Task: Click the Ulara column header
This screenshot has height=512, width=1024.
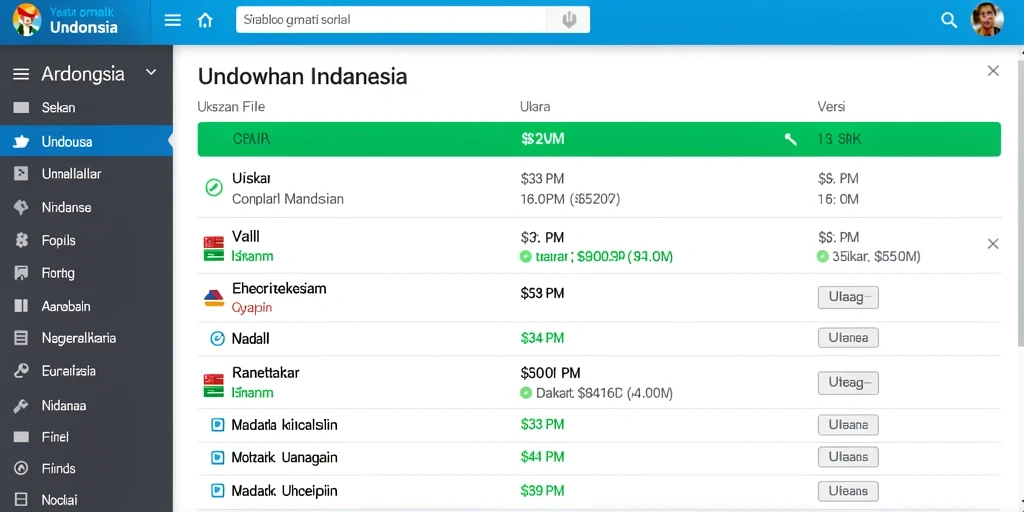Action: (534, 106)
